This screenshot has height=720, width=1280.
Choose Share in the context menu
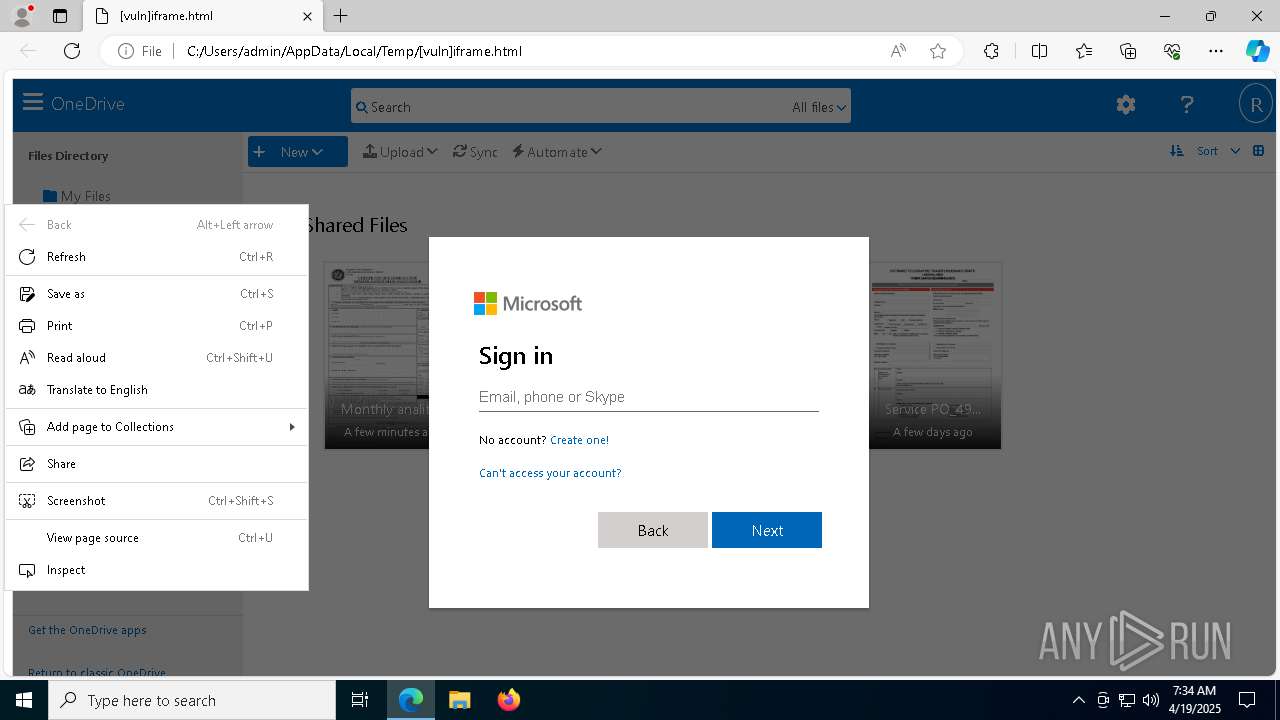[x=157, y=464]
